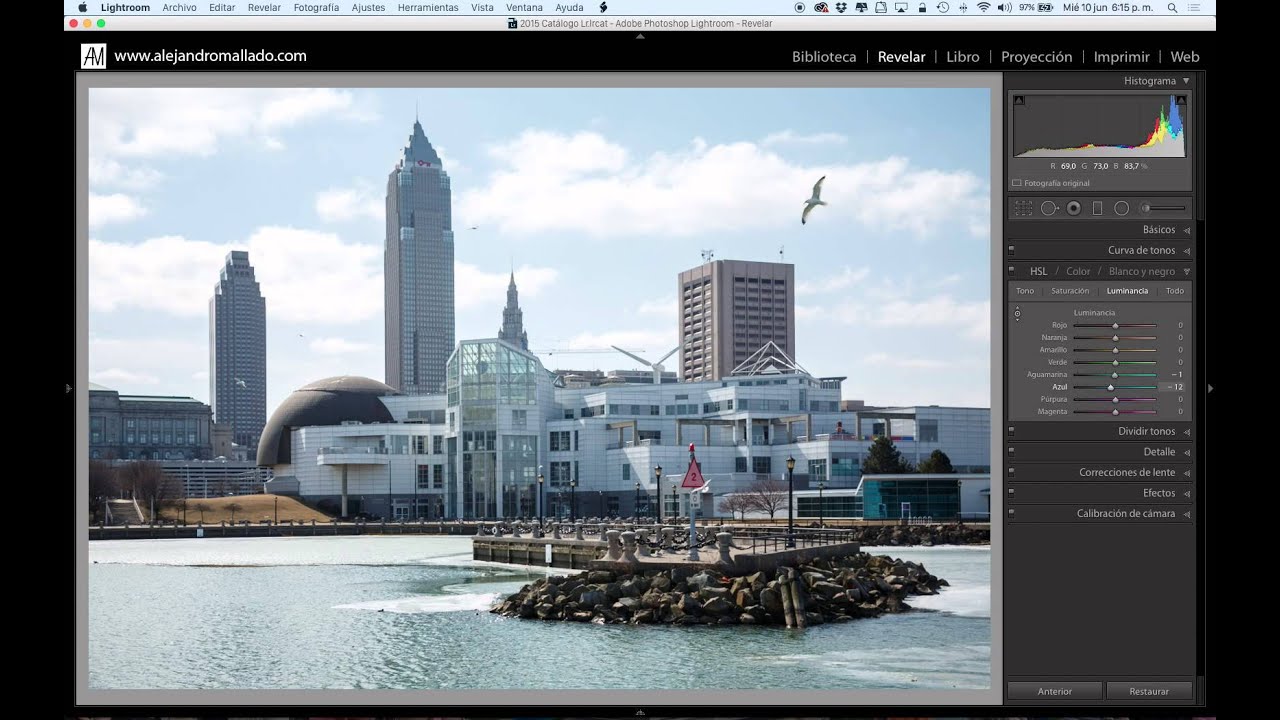Switch to Color adjustment mode
1280x720 pixels.
click(1078, 271)
